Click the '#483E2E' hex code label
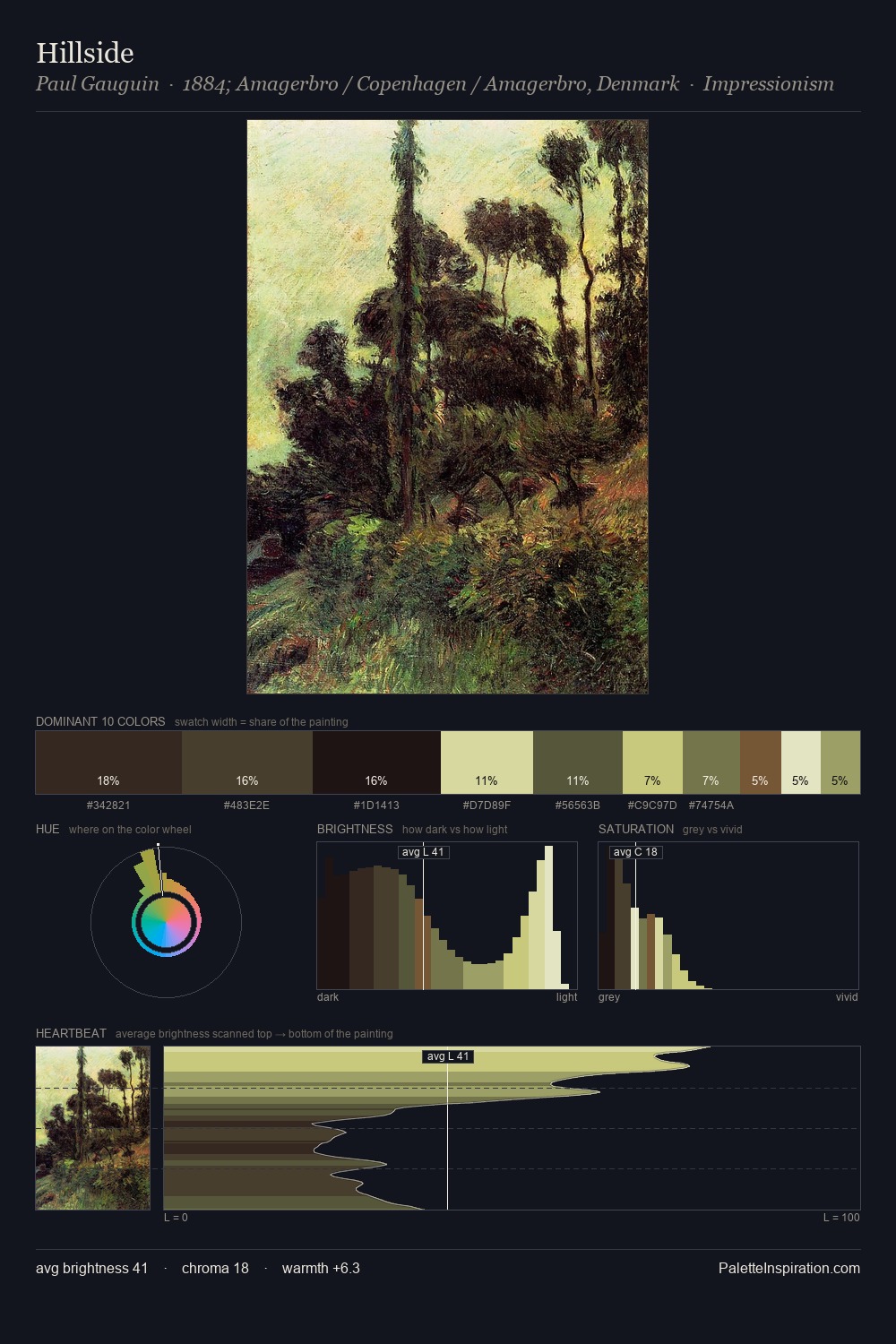896x1344 pixels. click(x=246, y=806)
